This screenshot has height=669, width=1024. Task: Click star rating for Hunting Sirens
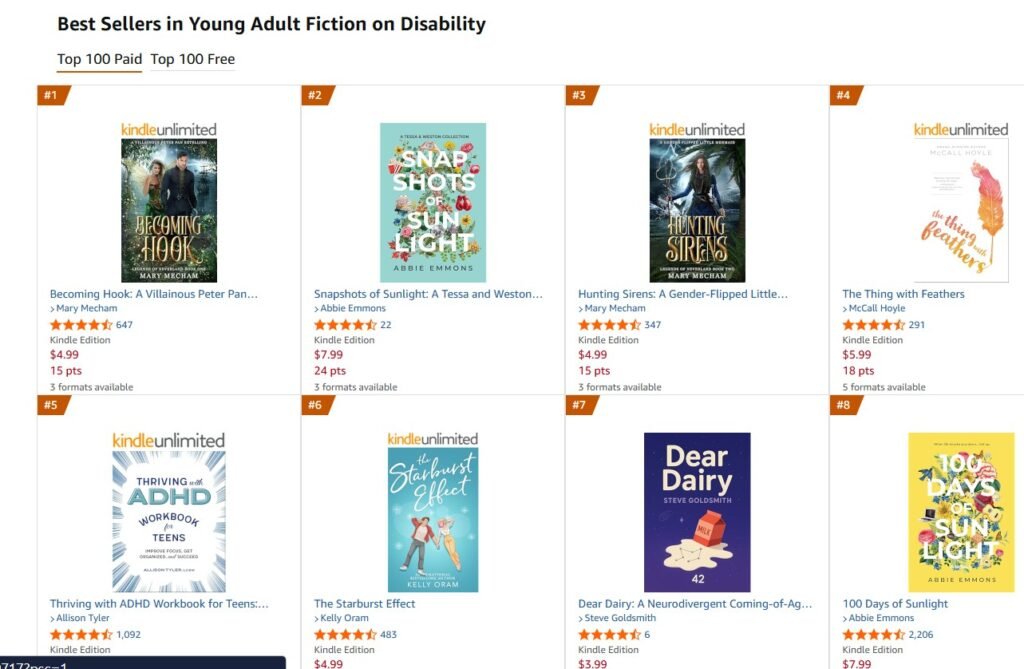point(609,325)
